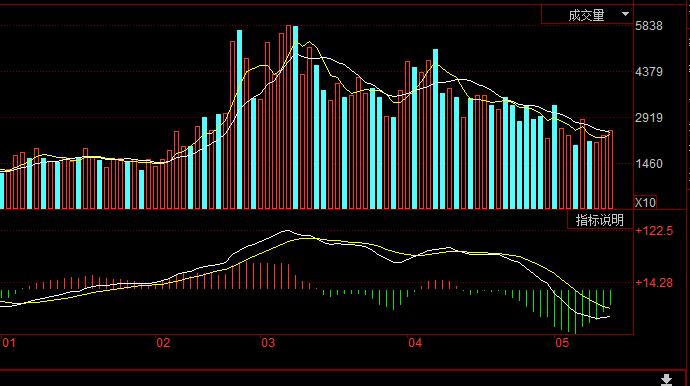Viewport: 690px width, 386px height.
Task: Click the +14.28 MACD axis label
Action: coord(654,283)
